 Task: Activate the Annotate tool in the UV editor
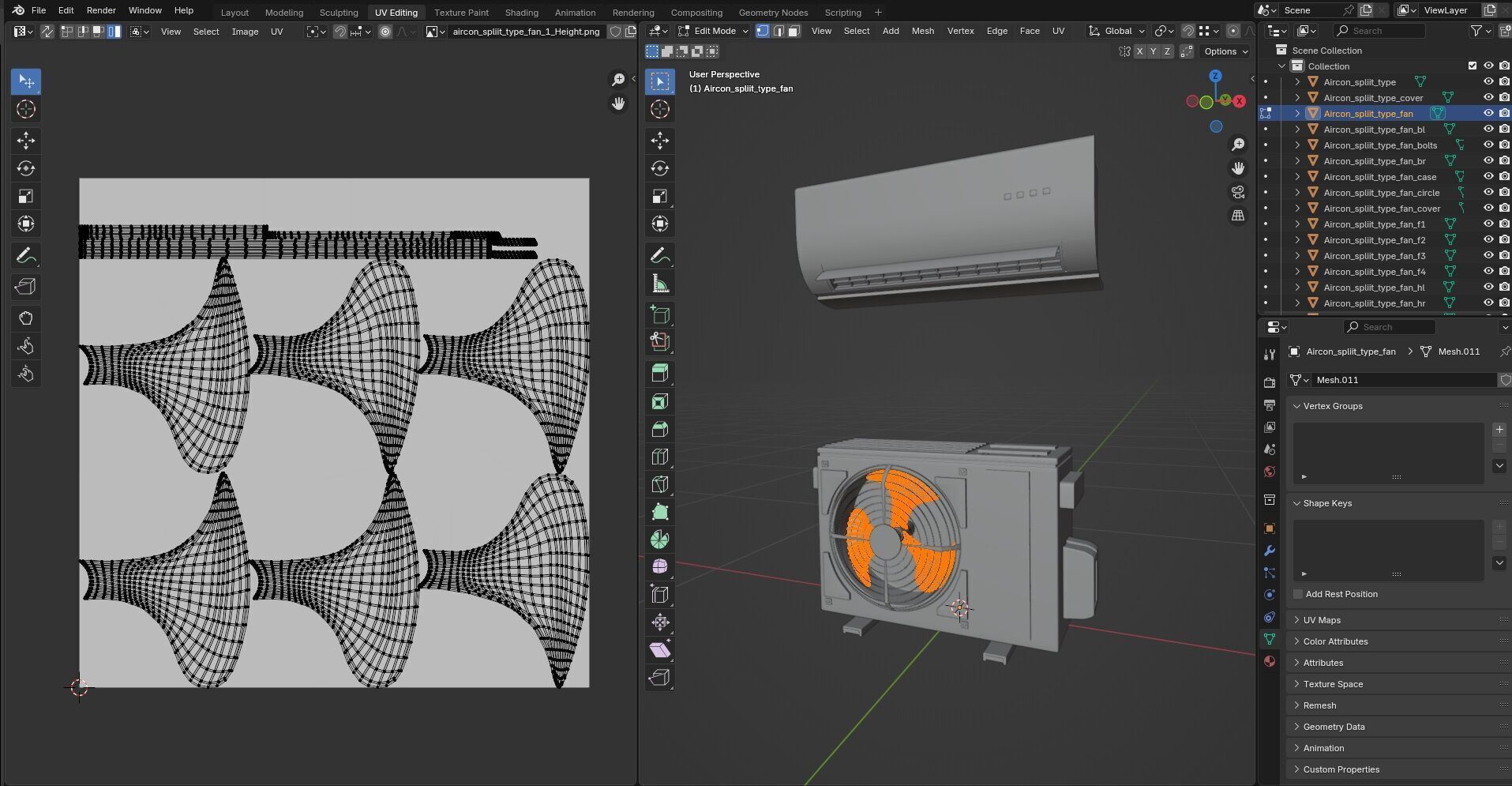point(26,255)
